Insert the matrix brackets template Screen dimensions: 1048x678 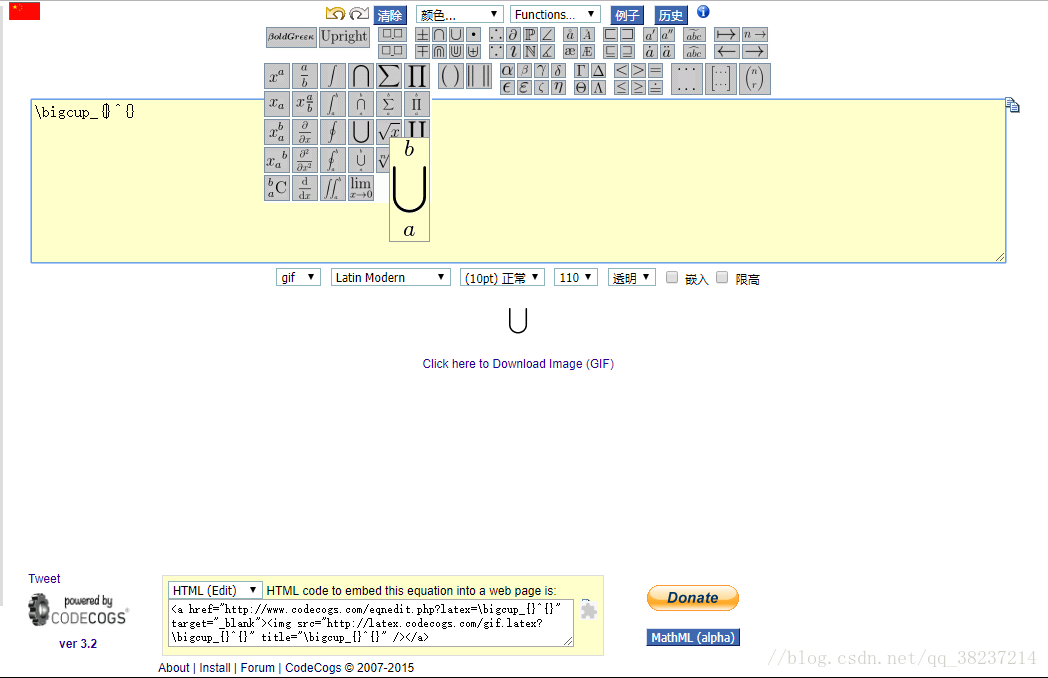pos(720,79)
